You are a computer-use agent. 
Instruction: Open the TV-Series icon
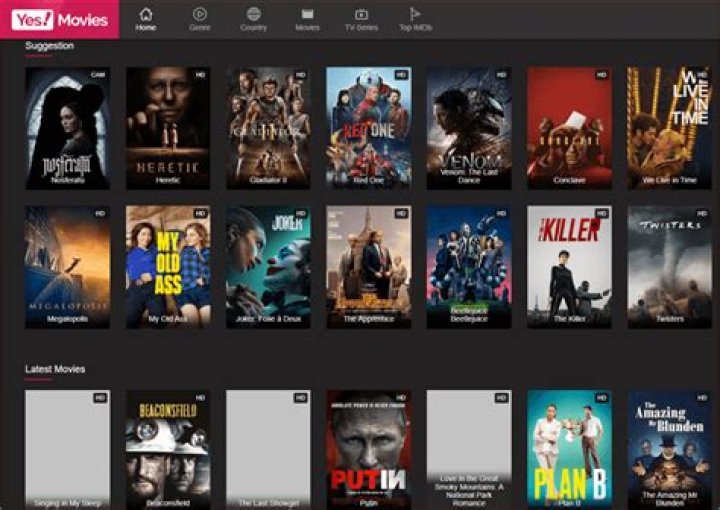coord(361,15)
